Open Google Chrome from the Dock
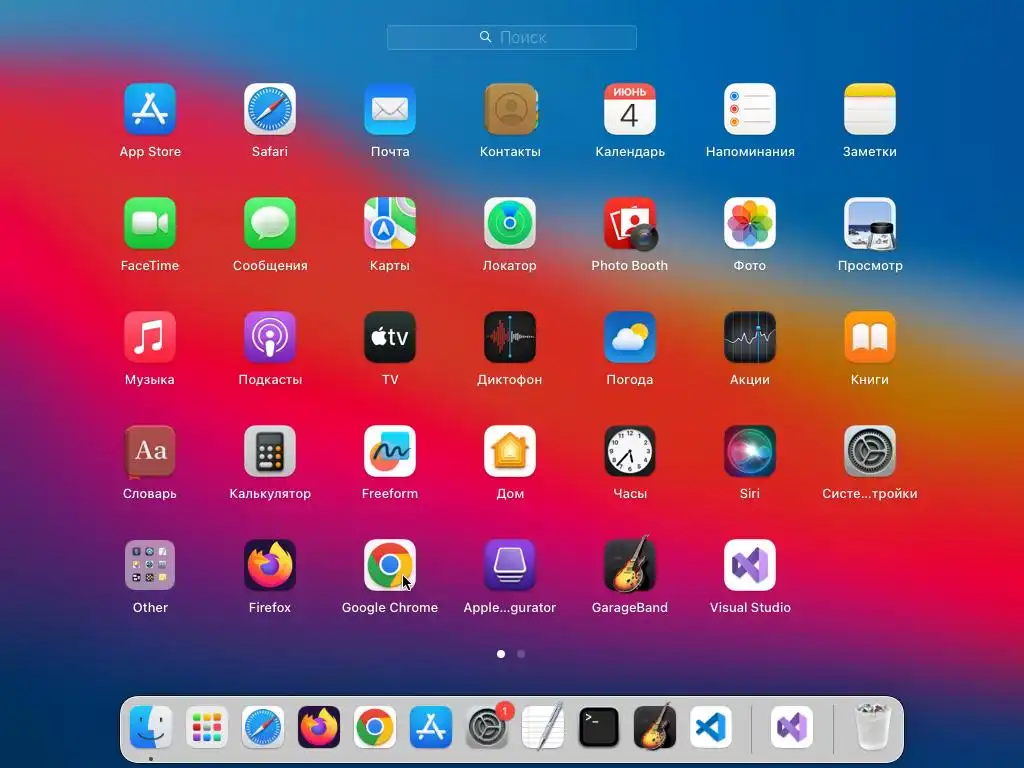Viewport: 1024px width, 768px height. [375, 727]
